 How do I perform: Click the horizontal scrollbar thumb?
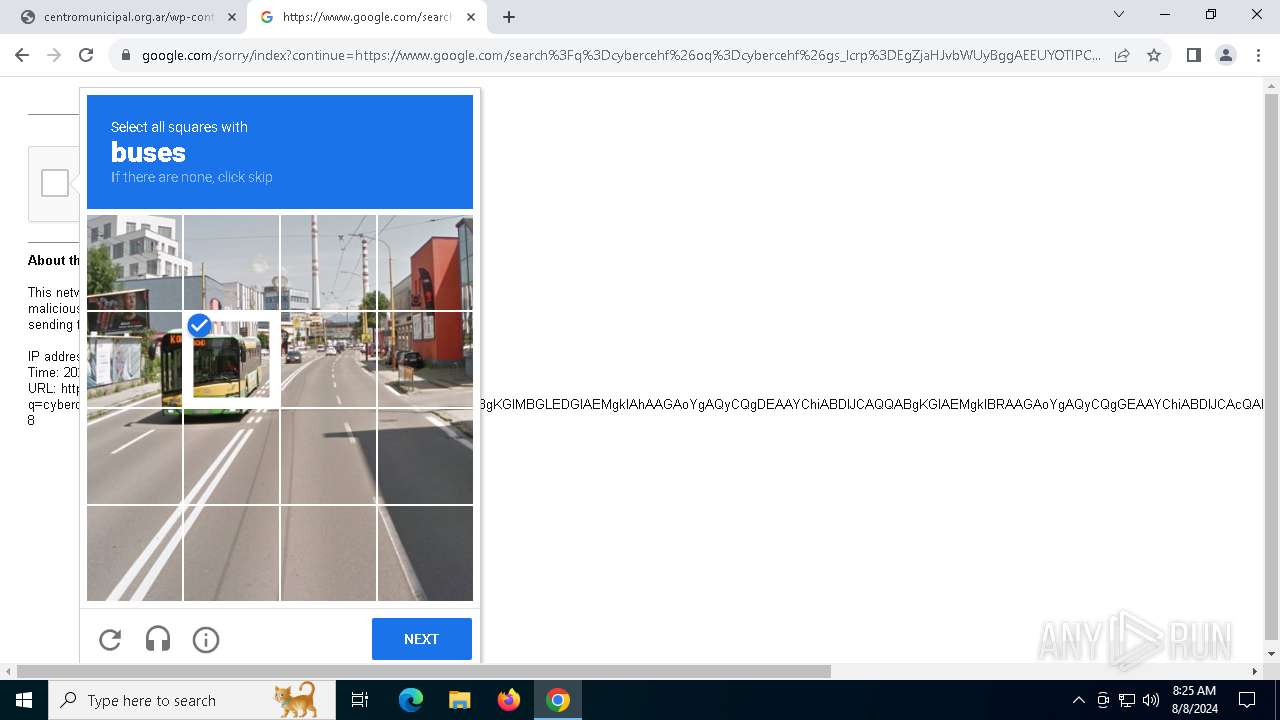pyautogui.click(x=424, y=671)
